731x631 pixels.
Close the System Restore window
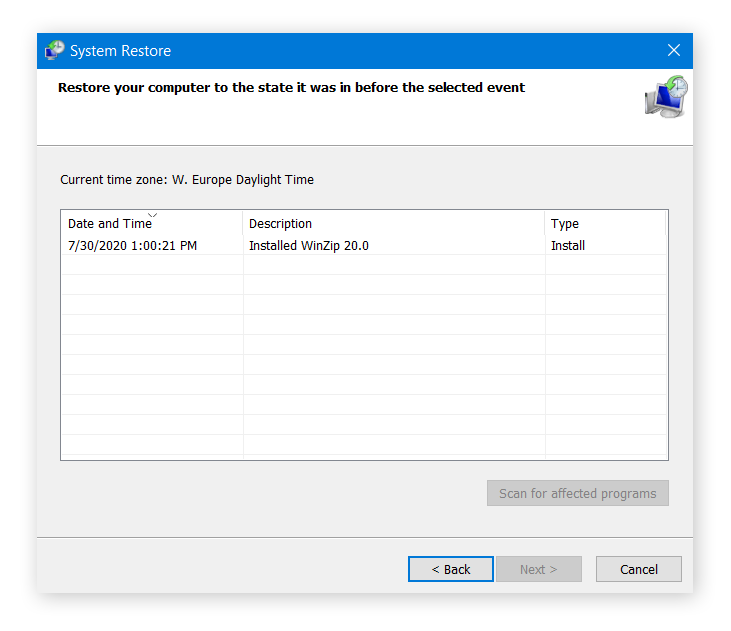[674, 50]
